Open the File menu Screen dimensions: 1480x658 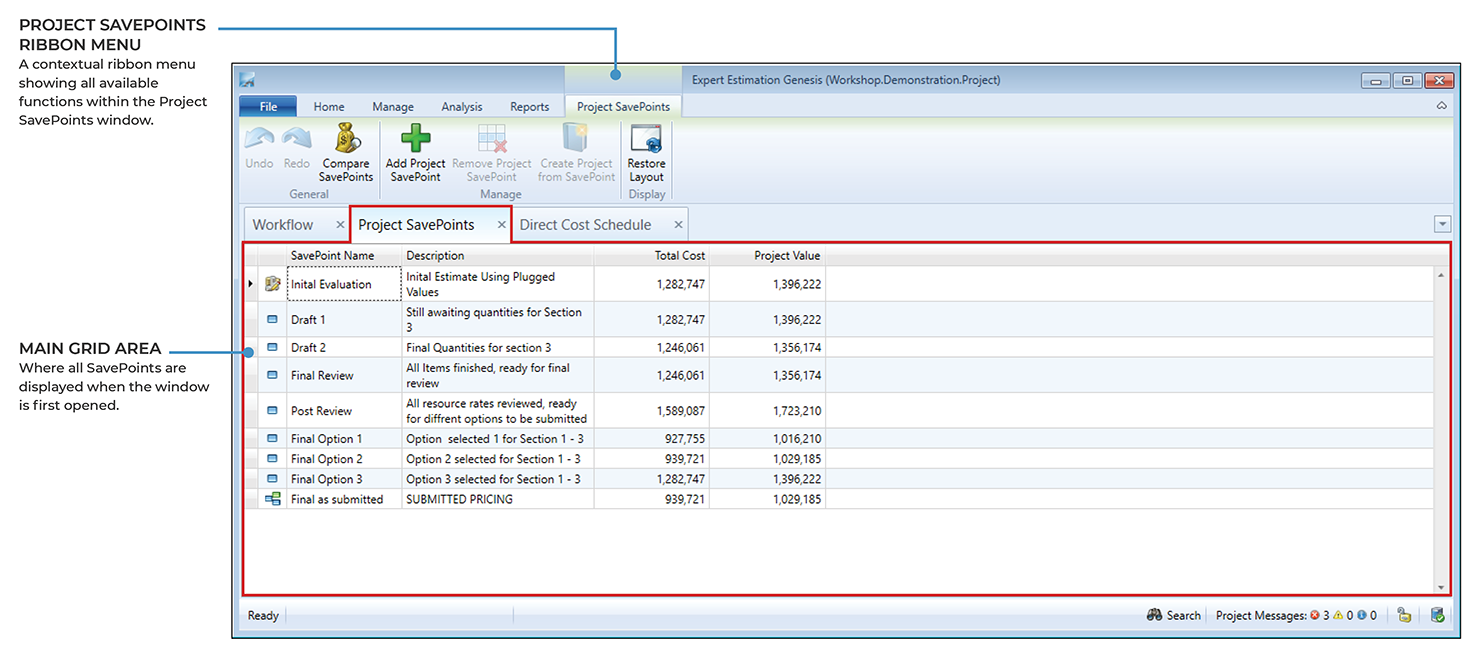tap(268, 107)
